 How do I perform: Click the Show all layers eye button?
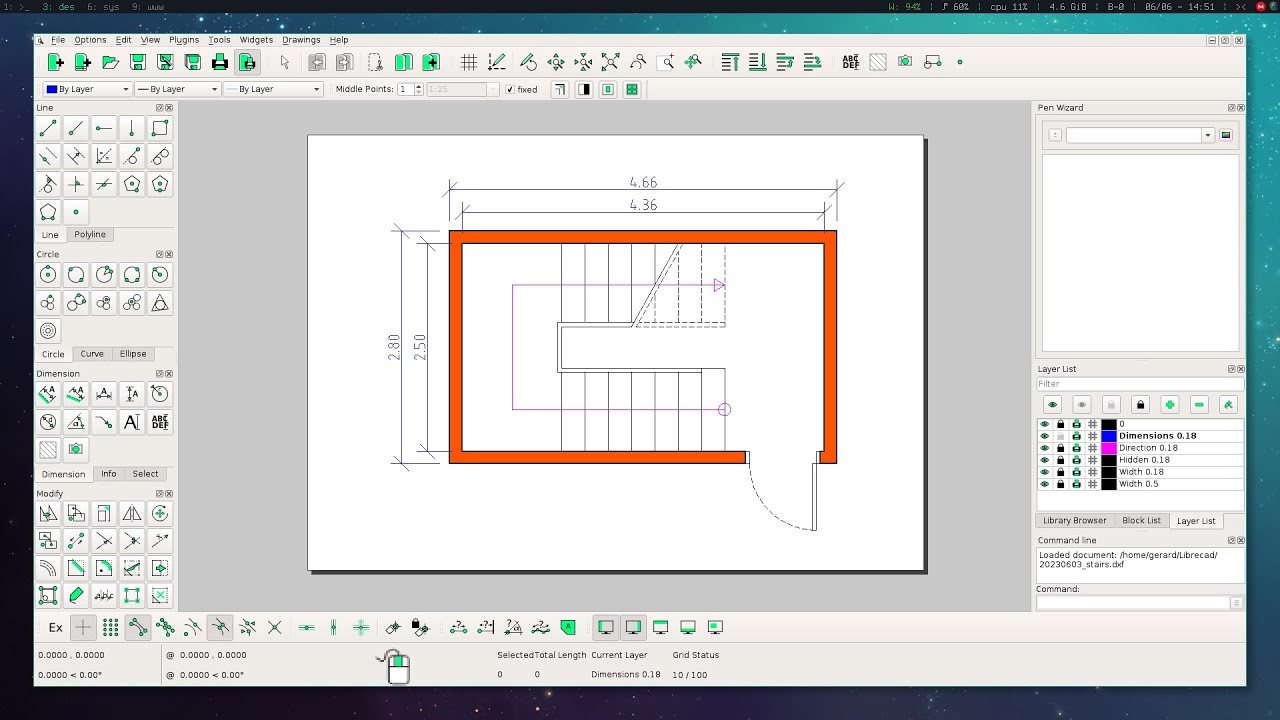point(1052,405)
